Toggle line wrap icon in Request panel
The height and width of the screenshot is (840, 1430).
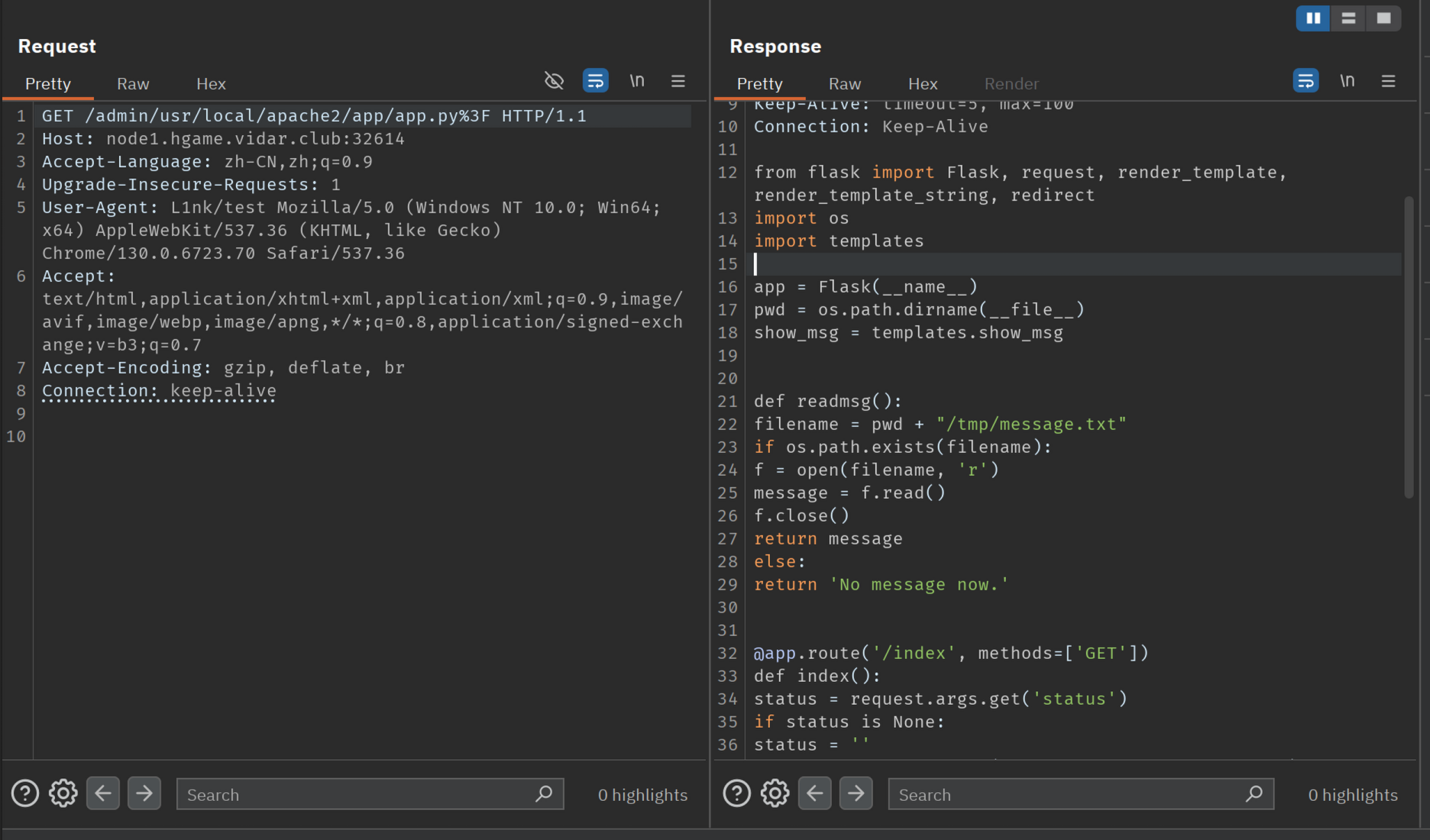[596, 81]
